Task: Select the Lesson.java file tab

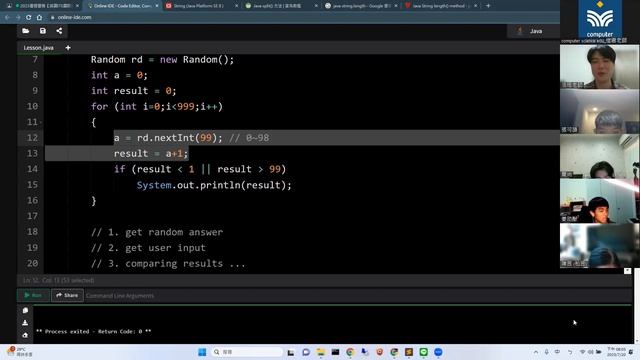Action: [x=38, y=48]
